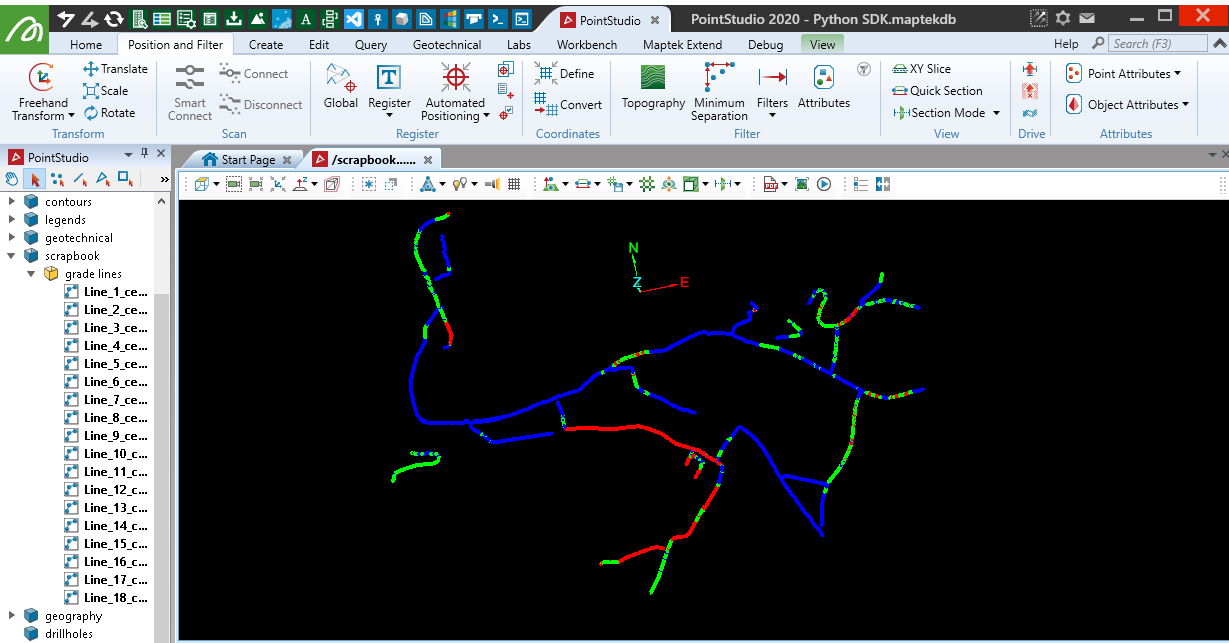Open the Labs ribbon tab
This screenshot has width=1229, height=643.
(x=519, y=44)
